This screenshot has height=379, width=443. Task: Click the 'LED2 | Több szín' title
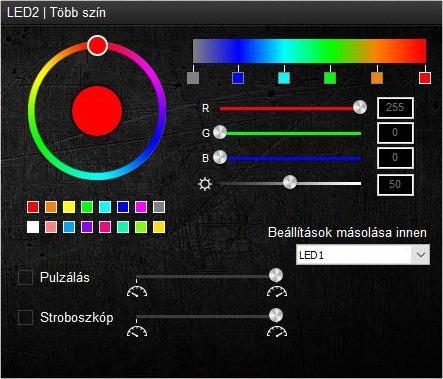pos(56,13)
